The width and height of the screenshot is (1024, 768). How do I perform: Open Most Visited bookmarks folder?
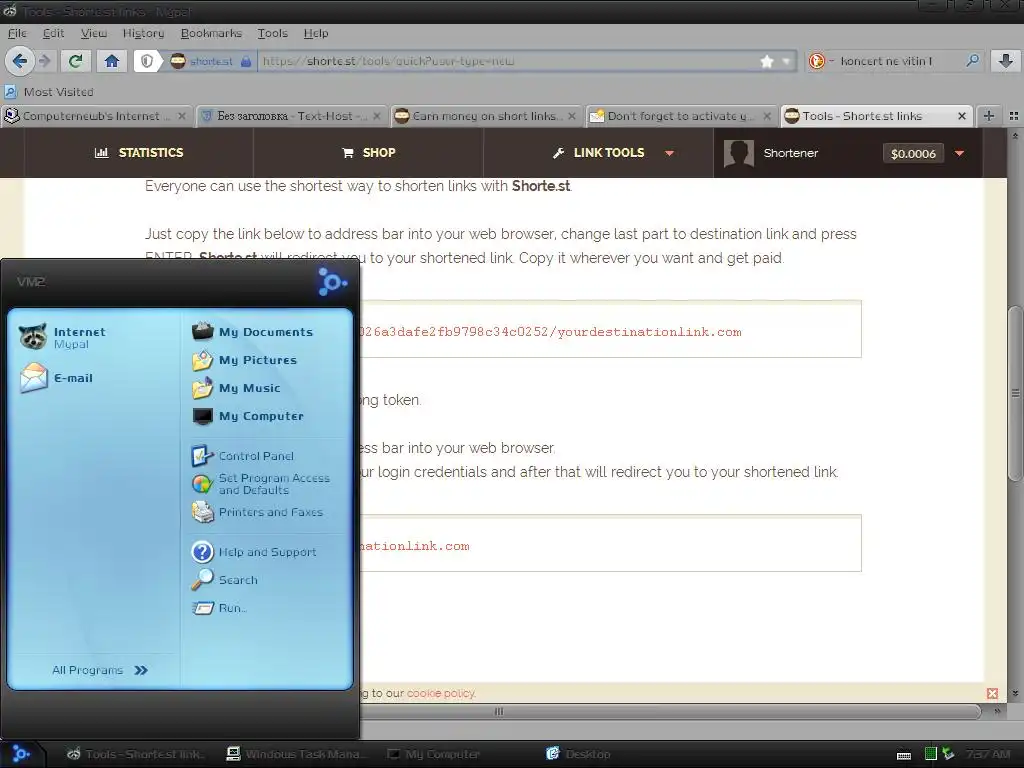click(50, 92)
